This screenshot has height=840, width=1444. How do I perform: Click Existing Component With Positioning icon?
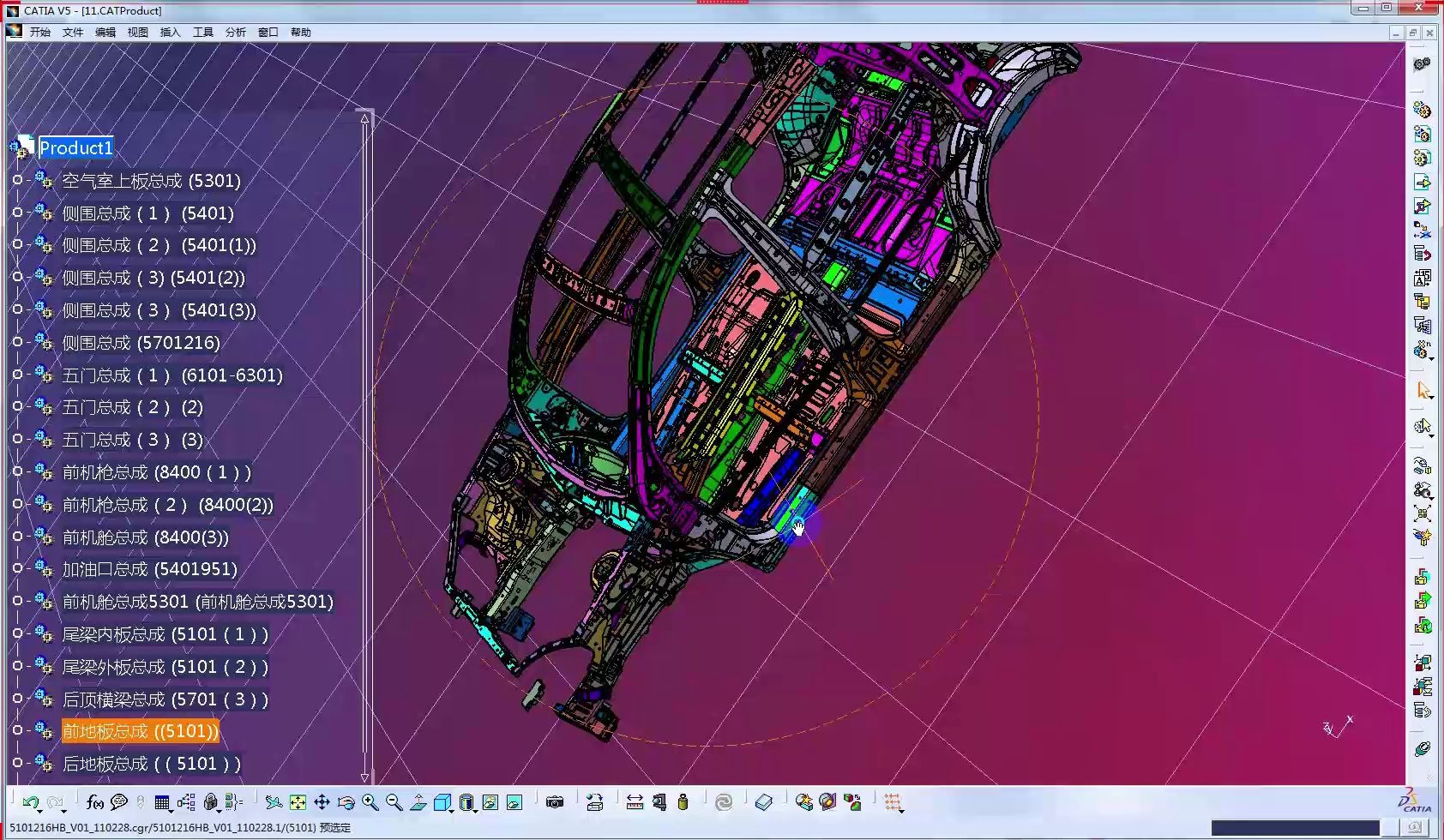click(x=1422, y=206)
